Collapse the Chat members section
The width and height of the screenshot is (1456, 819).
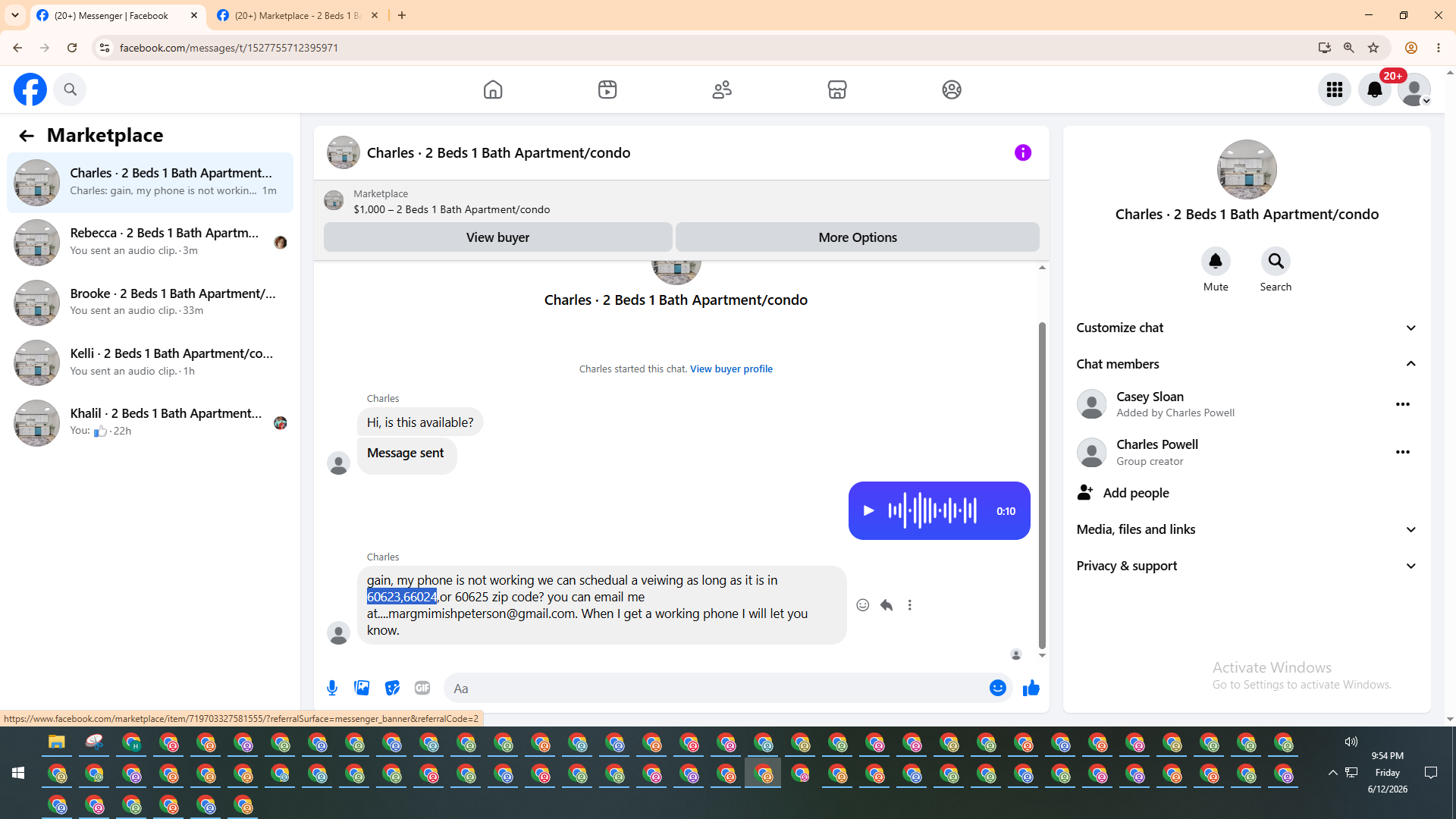(1247, 364)
